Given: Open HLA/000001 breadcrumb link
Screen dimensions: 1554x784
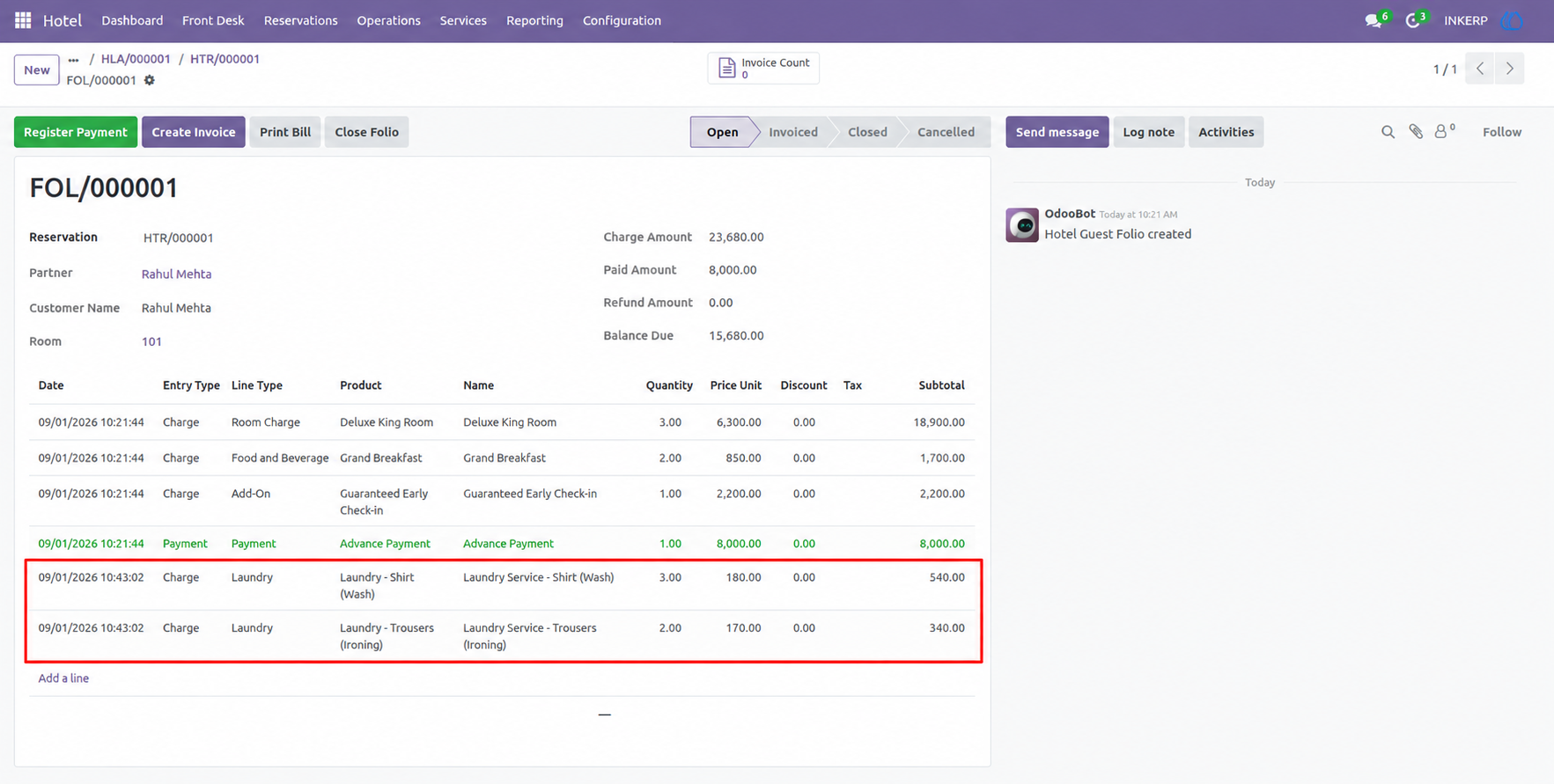Looking at the screenshot, I should click(x=136, y=59).
